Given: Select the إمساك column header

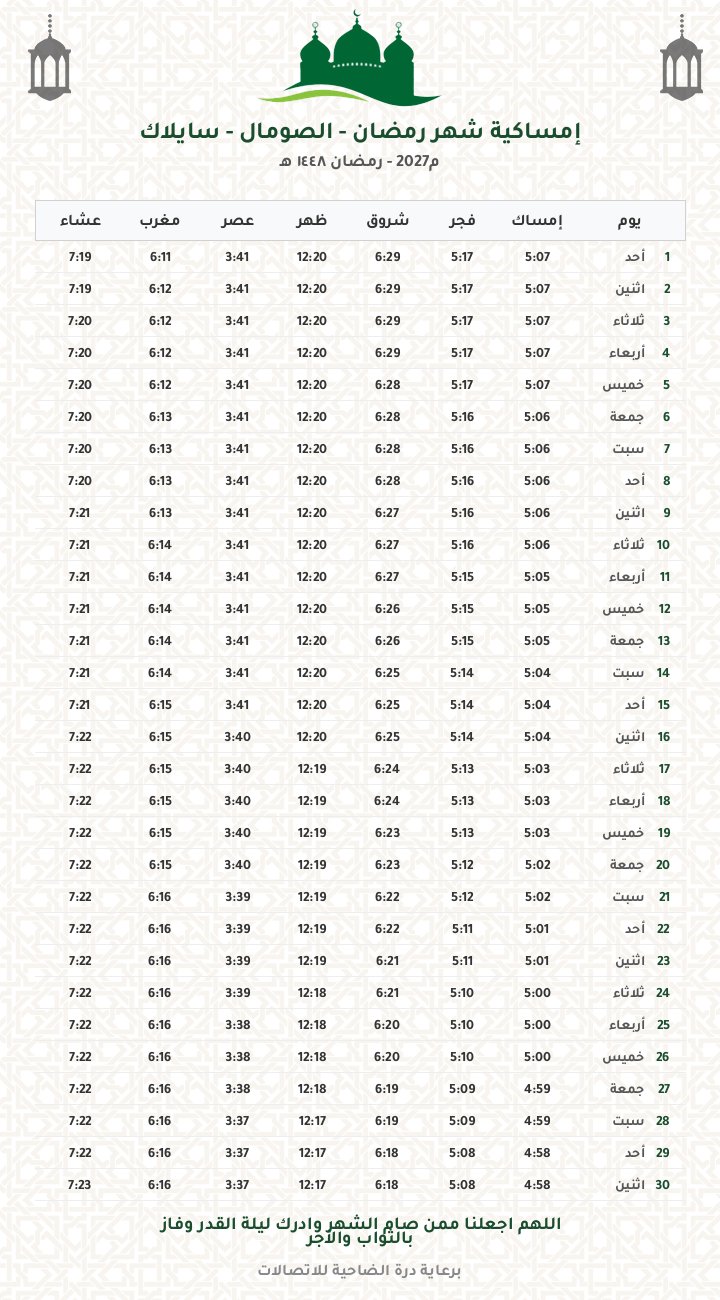Looking at the screenshot, I should pos(537,220).
